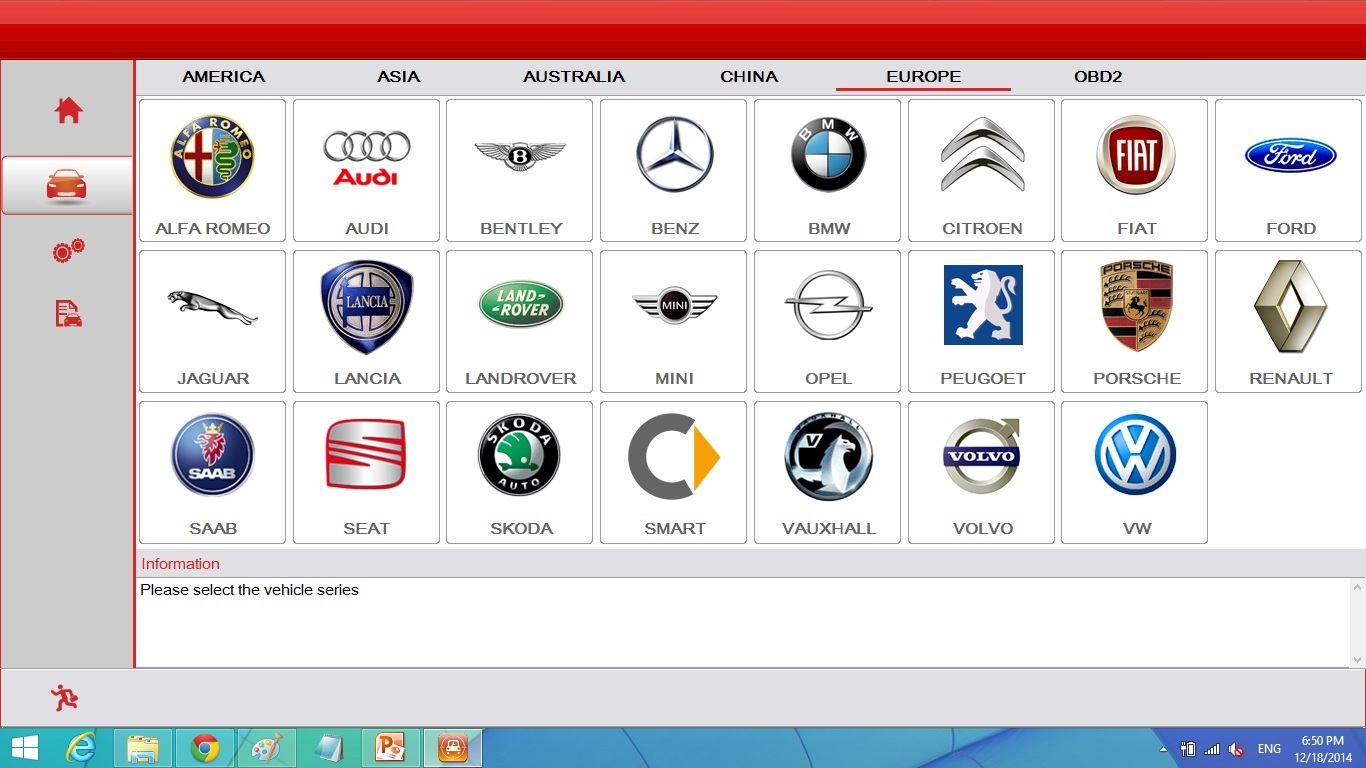Select the Alfa Romeo brand tile
This screenshot has height=768, width=1366.
[x=213, y=170]
